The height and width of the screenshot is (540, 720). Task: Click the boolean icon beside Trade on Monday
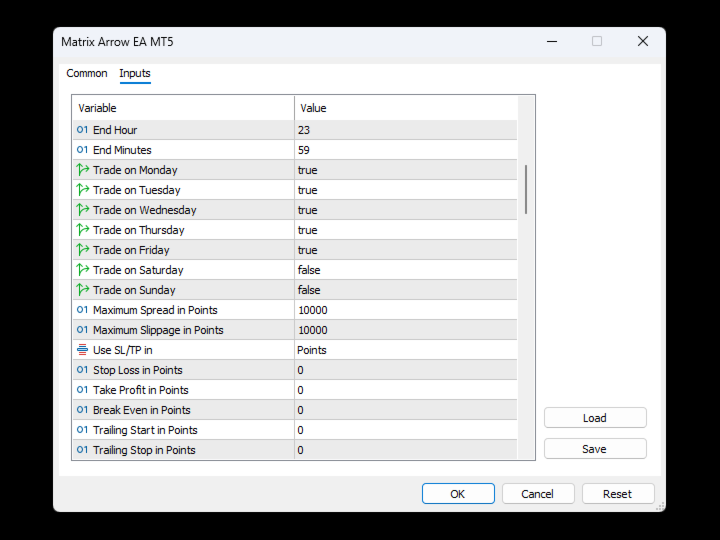click(x=82, y=170)
